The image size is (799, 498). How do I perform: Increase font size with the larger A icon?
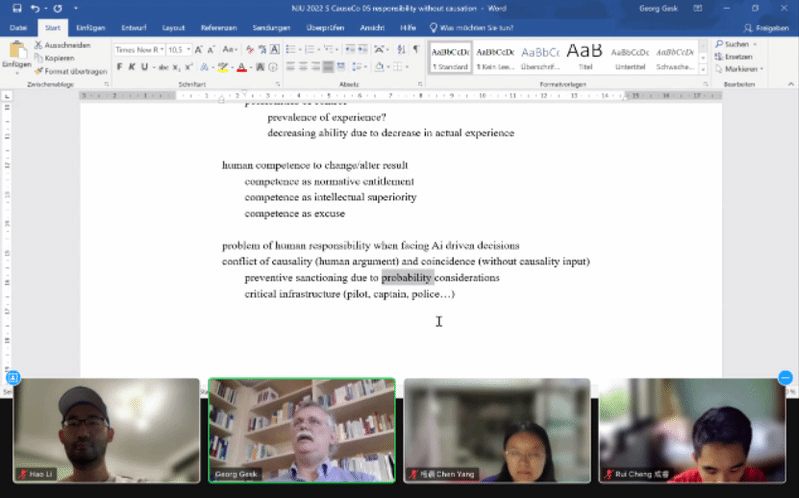coord(199,49)
